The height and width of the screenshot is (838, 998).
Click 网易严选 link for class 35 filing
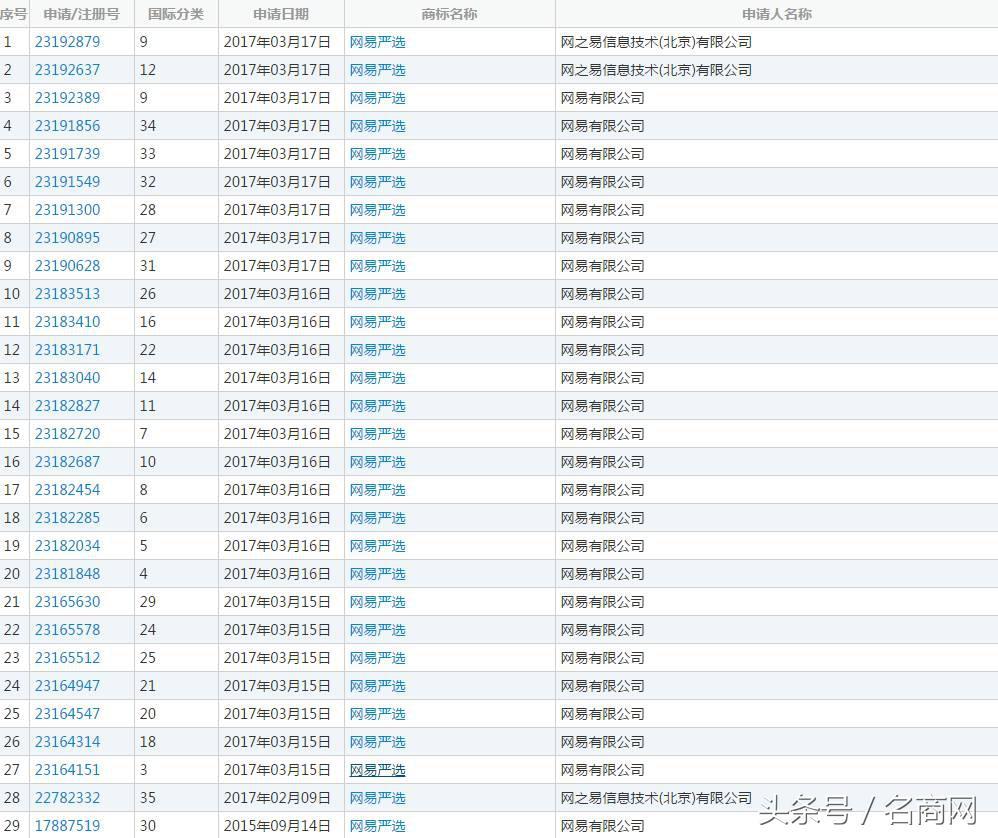[x=378, y=798]
